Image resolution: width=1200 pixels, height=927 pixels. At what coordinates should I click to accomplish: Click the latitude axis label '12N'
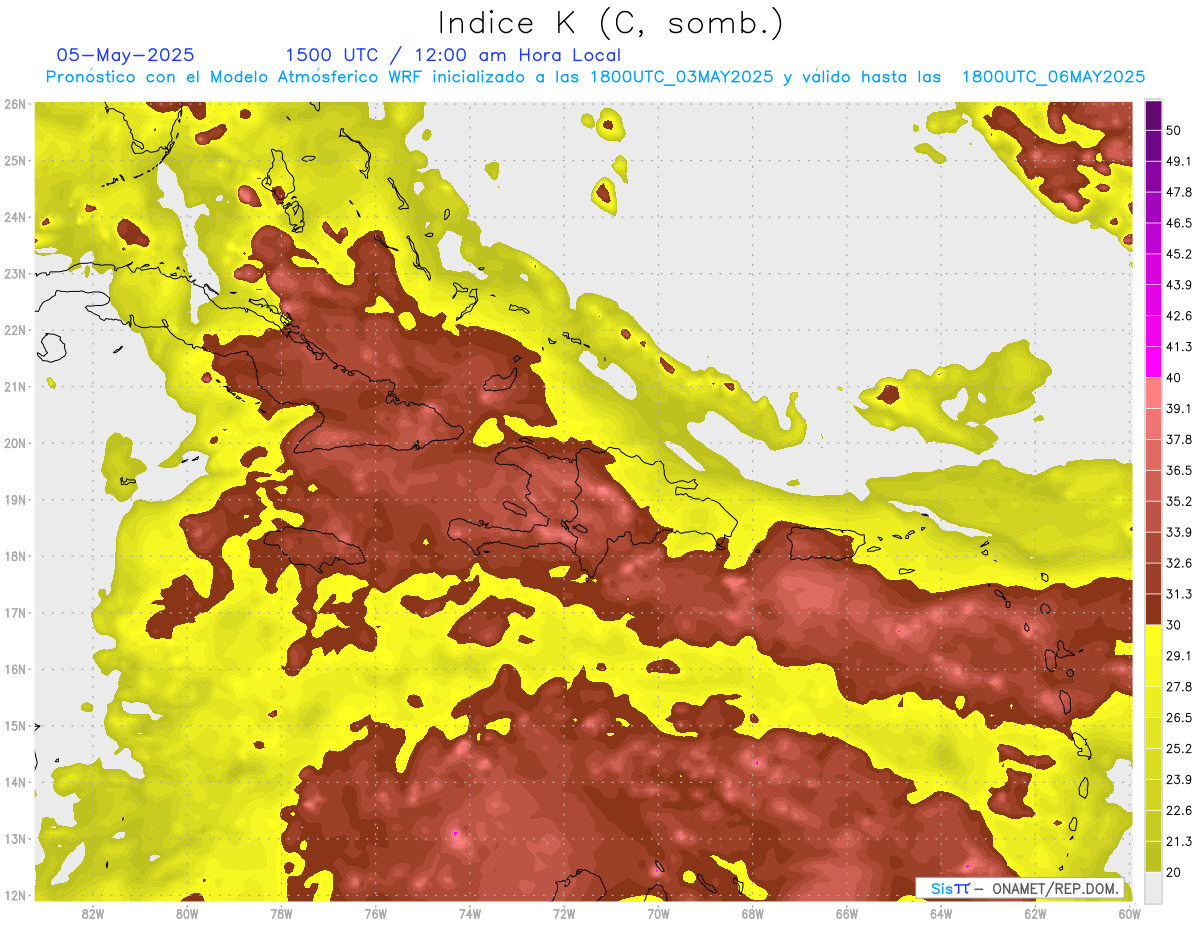coord(14,895)
